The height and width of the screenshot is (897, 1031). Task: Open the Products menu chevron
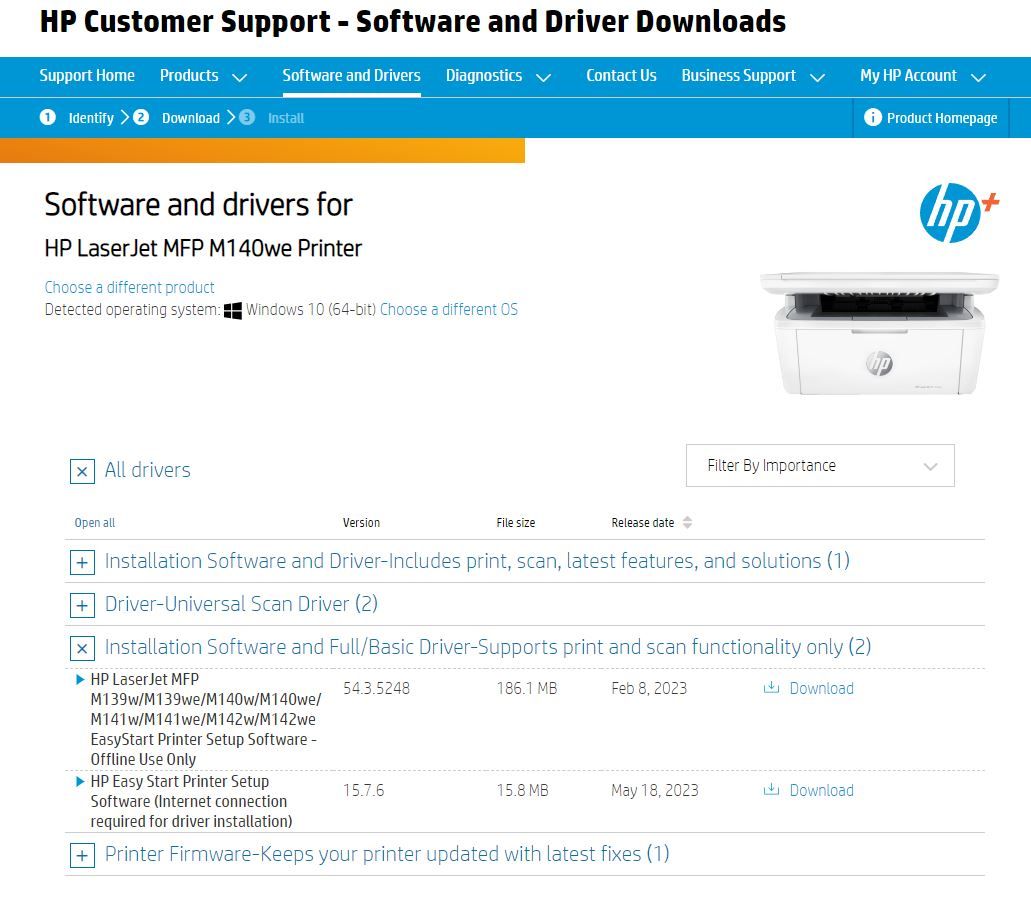[240, 78]
